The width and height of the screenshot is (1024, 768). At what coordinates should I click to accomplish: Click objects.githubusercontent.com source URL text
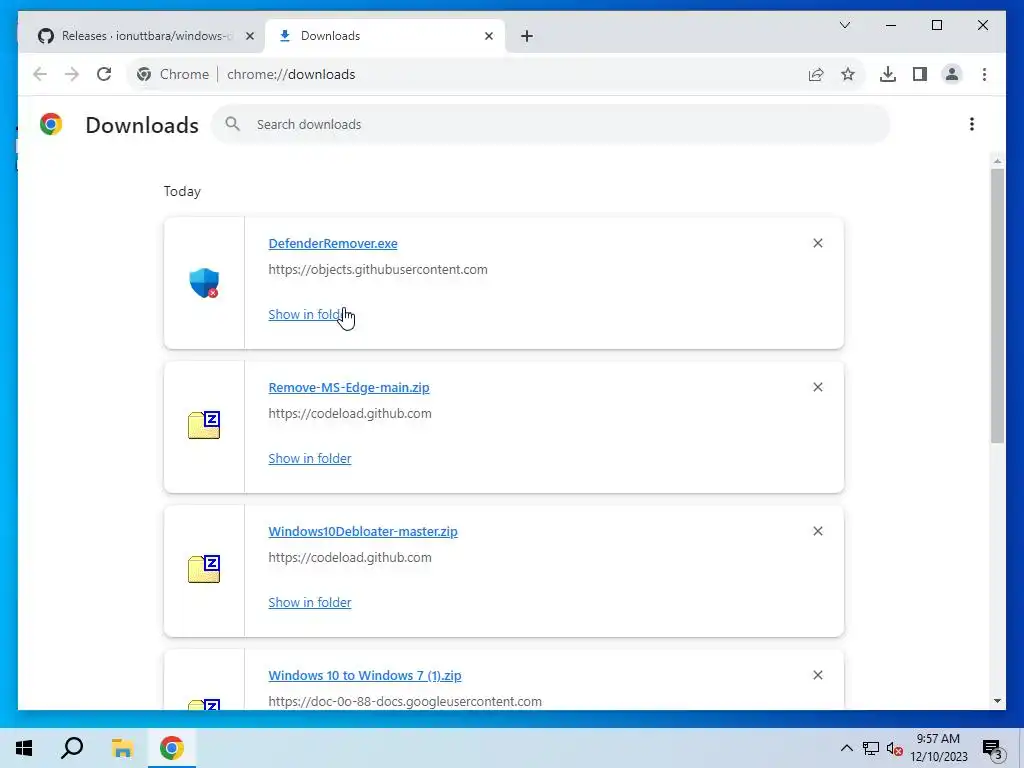point(377,270)
